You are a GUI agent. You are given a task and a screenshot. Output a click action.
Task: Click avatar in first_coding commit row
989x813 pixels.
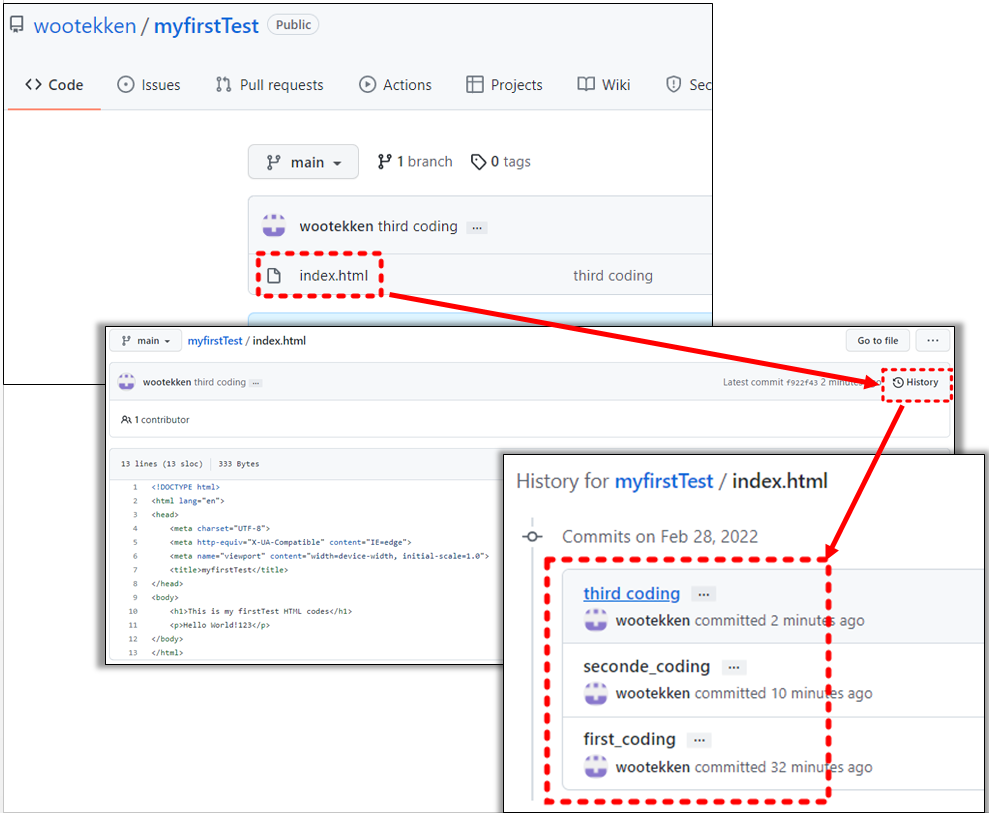[x=595, y=767]
